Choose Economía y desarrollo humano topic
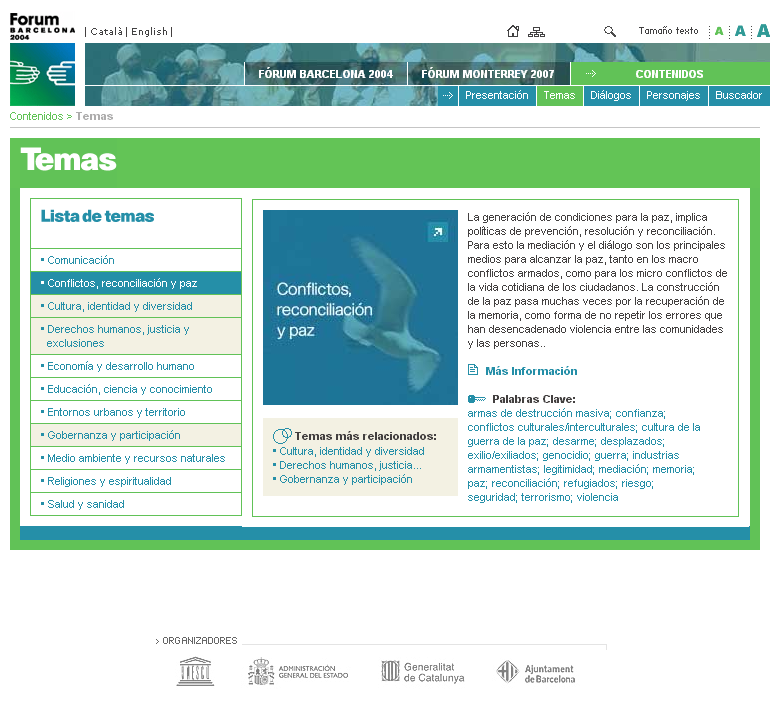Viewport: 771px width, 725px height. pyautogui.click(x=120, y=366)
